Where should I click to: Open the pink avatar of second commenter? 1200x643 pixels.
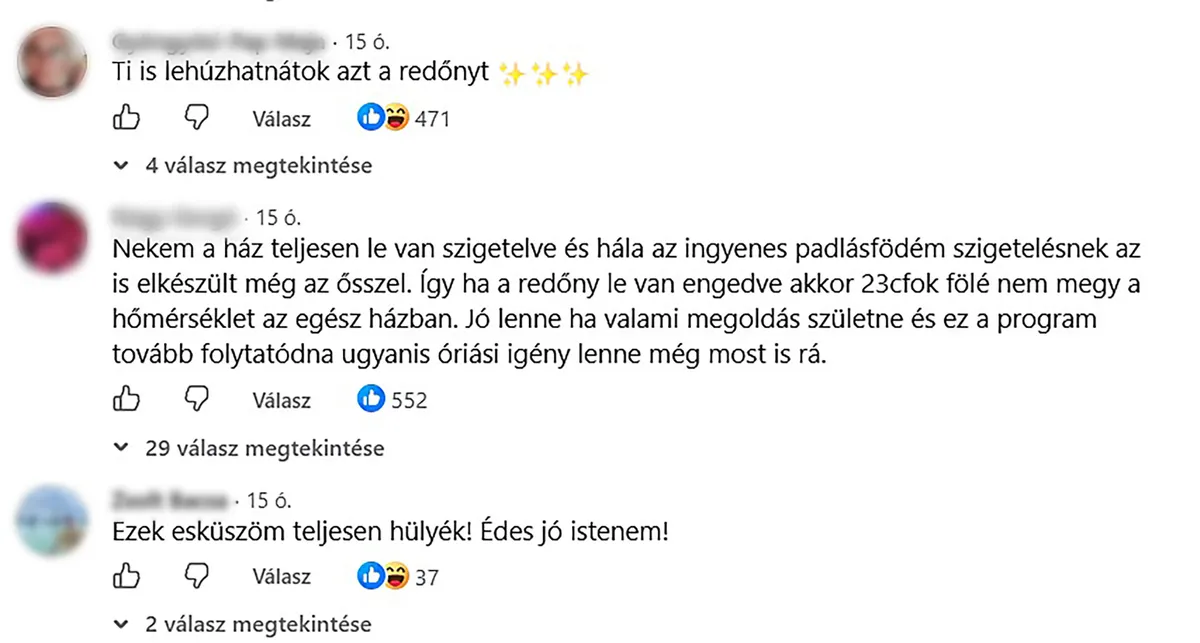tap(54, 236)
